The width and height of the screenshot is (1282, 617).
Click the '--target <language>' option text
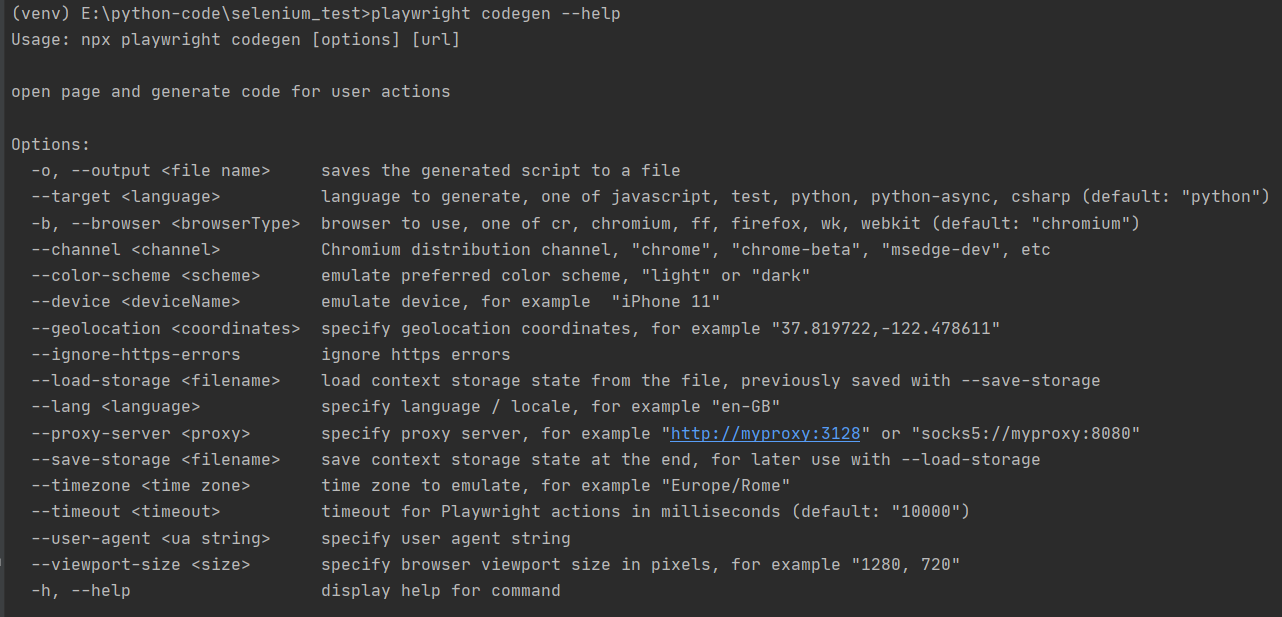[125, 196]
